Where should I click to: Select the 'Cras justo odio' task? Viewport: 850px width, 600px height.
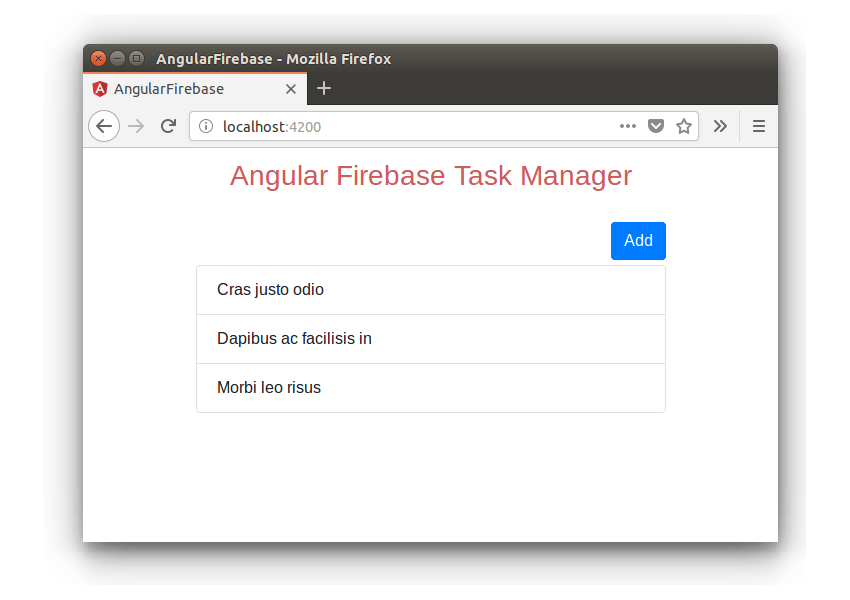click(x=431, y=290)
